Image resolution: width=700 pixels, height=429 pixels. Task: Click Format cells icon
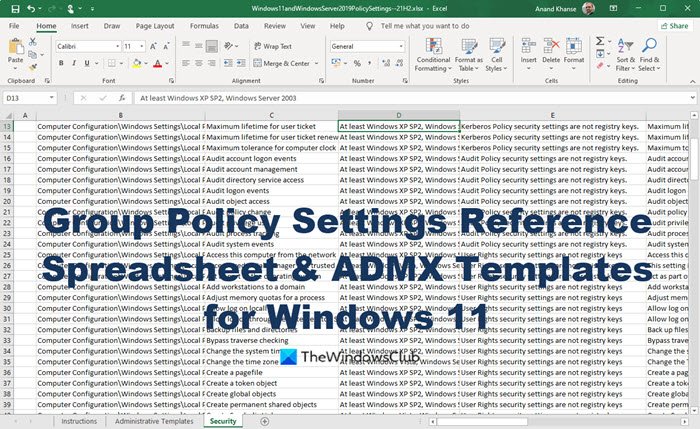(574, 46)
